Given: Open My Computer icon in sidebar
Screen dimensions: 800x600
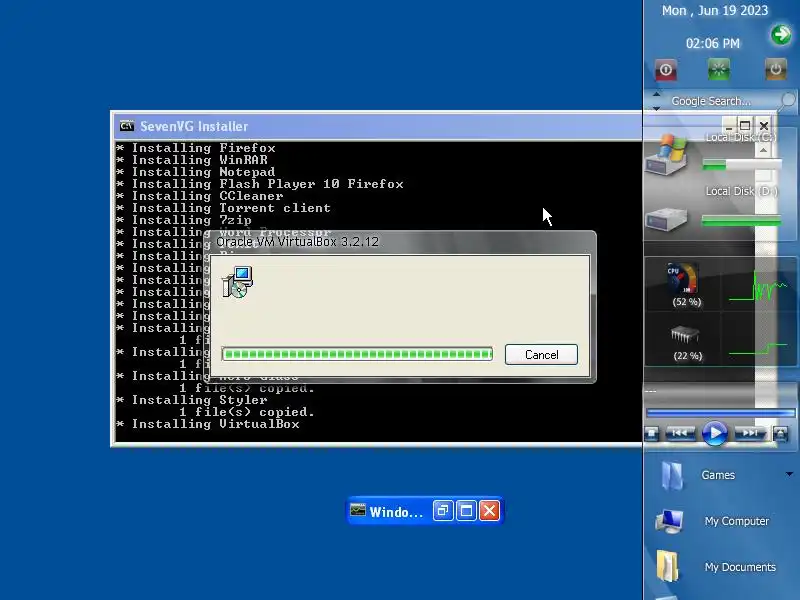Looking at the screenshot, I should point(669,521).
